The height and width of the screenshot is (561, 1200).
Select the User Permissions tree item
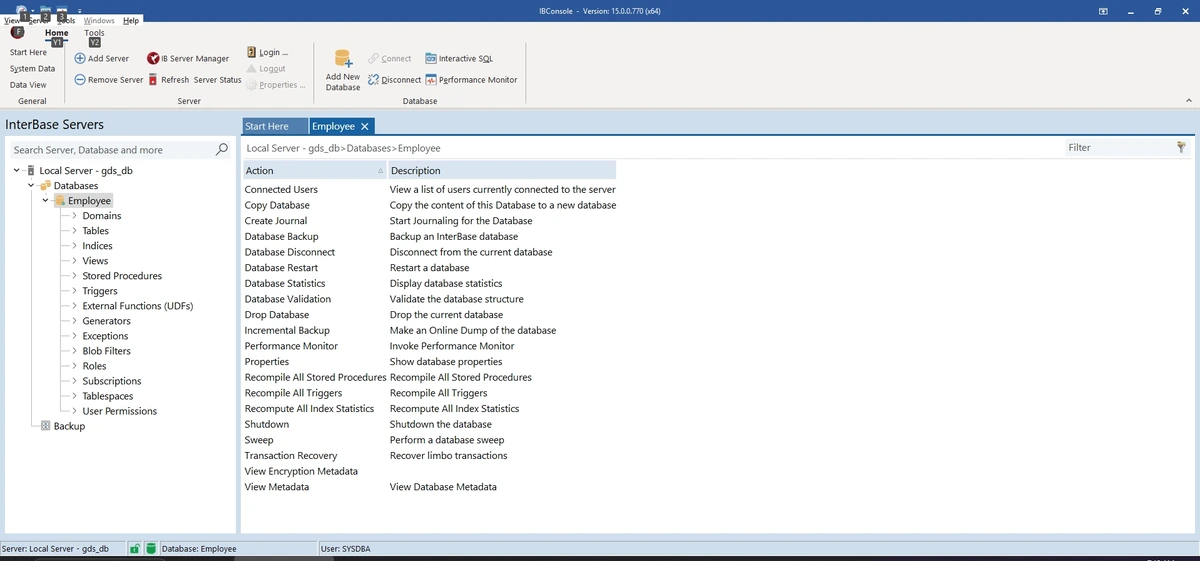click(119, 411)
